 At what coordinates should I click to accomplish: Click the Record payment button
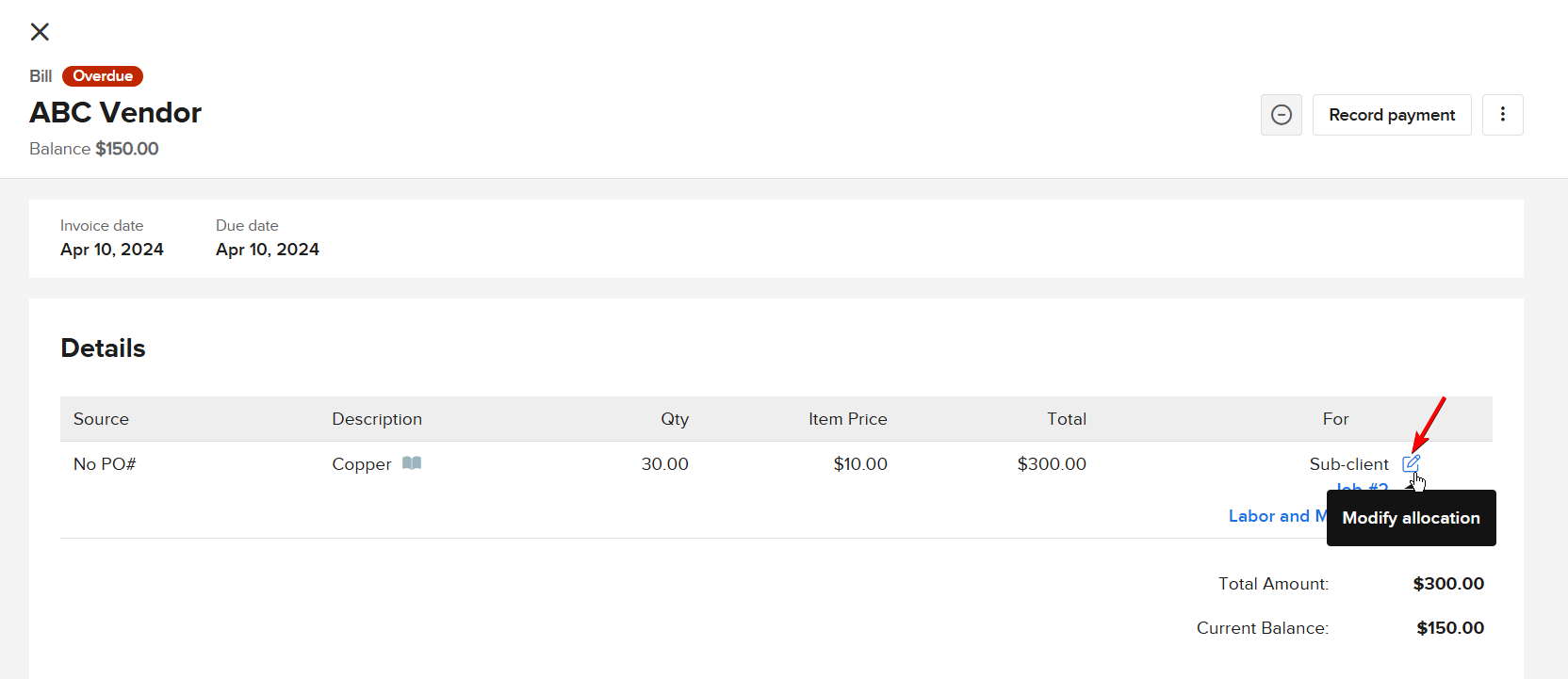pos(1391,115)
